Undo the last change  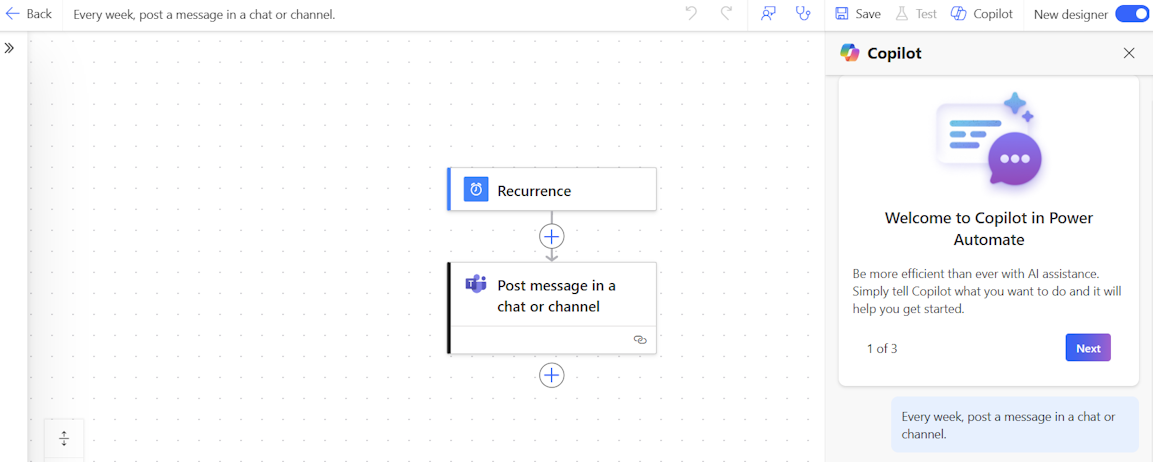click(x=691, y=13)
